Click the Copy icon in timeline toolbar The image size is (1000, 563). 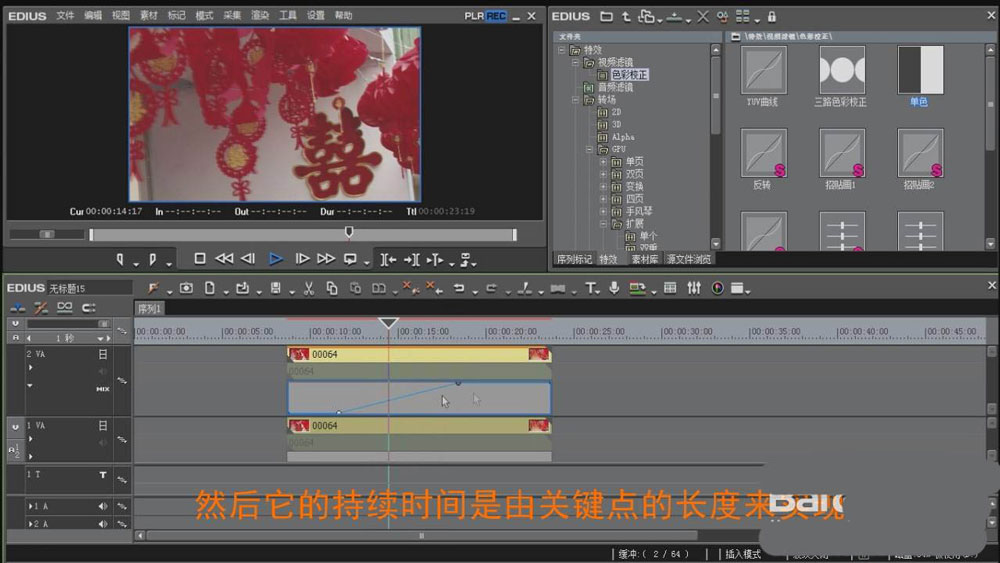pyautogui.click(x=332, y=289)
